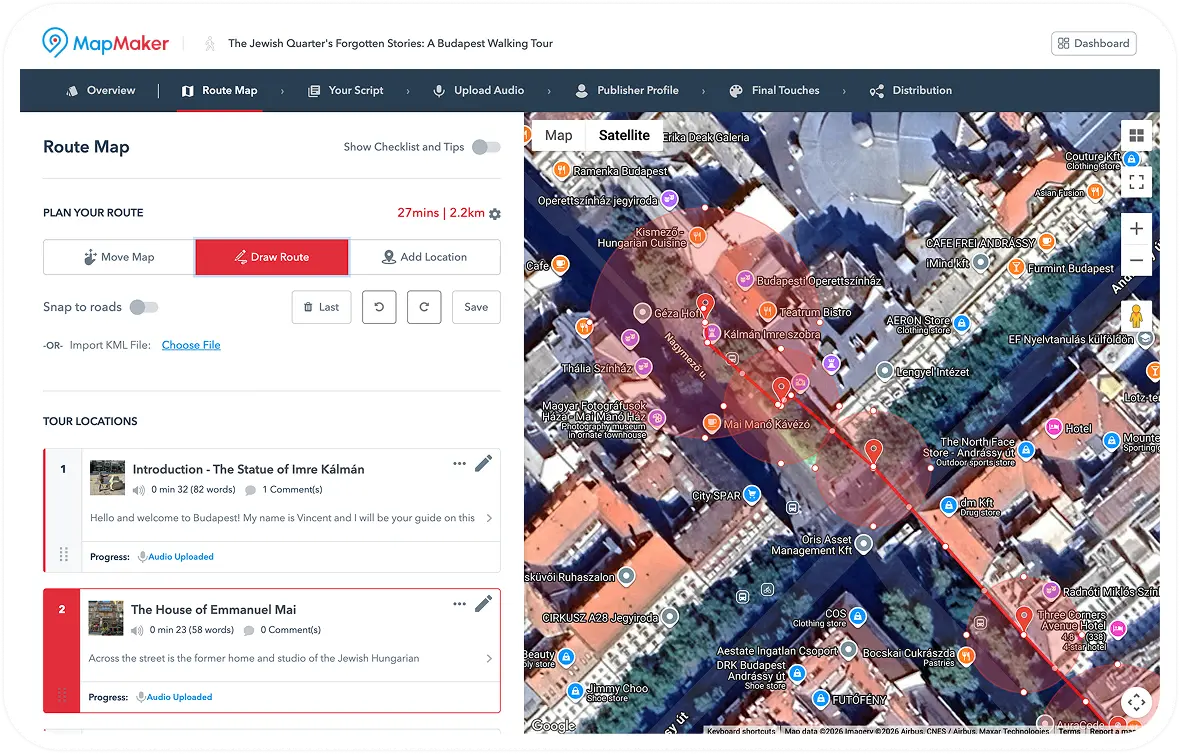Save the drawn route
Screen dimensions: 1180x754
tap(476, 307)
